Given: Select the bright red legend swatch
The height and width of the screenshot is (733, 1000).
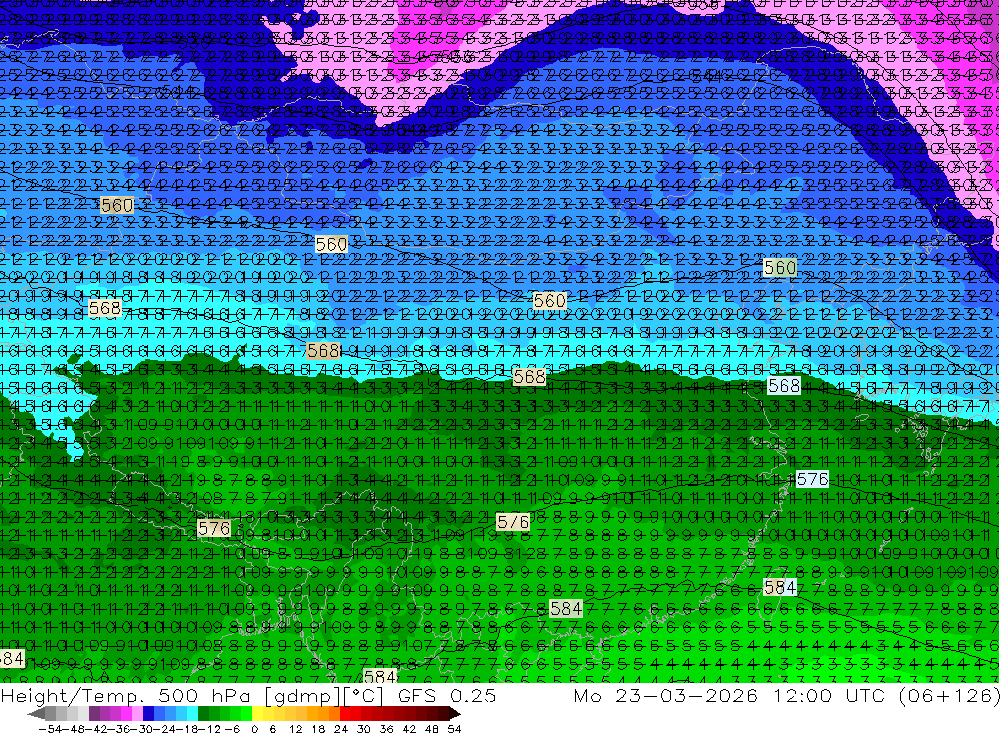Looking at the screenshot, I should [345, 714].
